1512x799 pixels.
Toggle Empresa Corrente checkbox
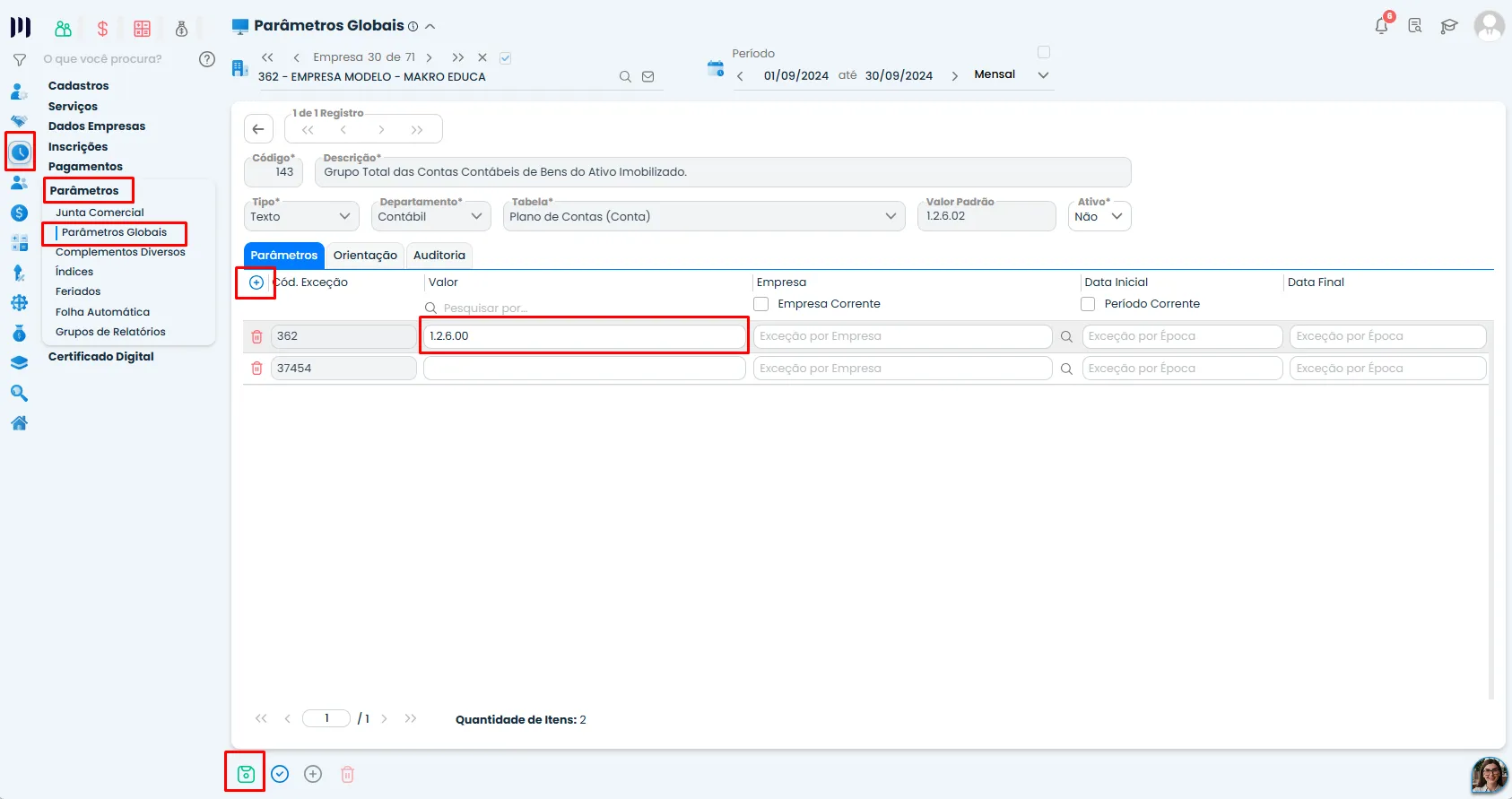761,304
